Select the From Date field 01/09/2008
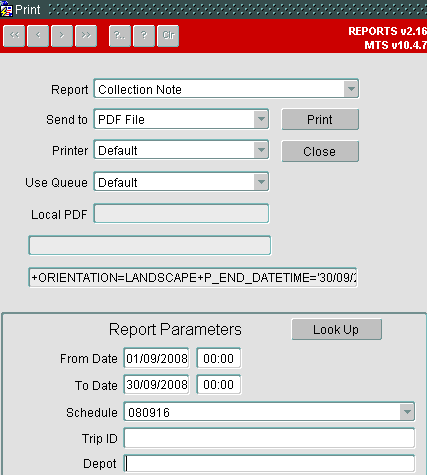Viewport: 427px width, 475px height. tap(156, 358)
